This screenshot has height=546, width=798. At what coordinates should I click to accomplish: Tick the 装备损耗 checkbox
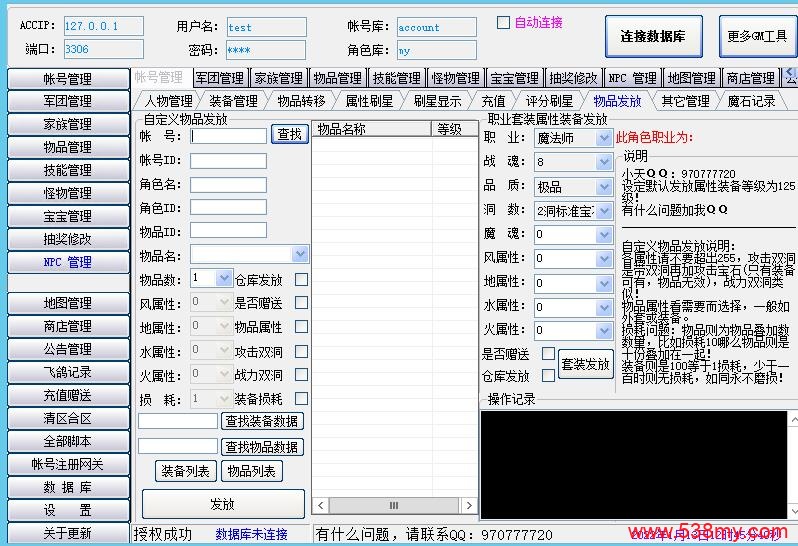pyautogui.click(x=301, y=398)
